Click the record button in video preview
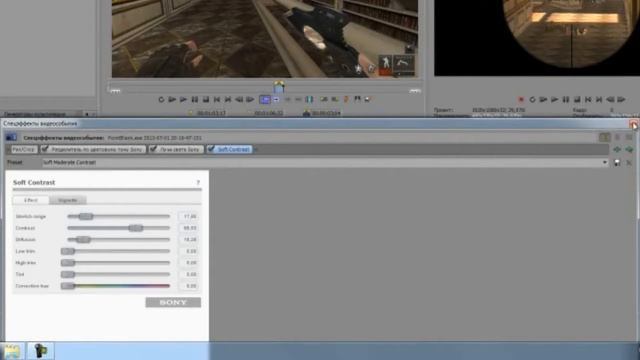 point(521,99)
